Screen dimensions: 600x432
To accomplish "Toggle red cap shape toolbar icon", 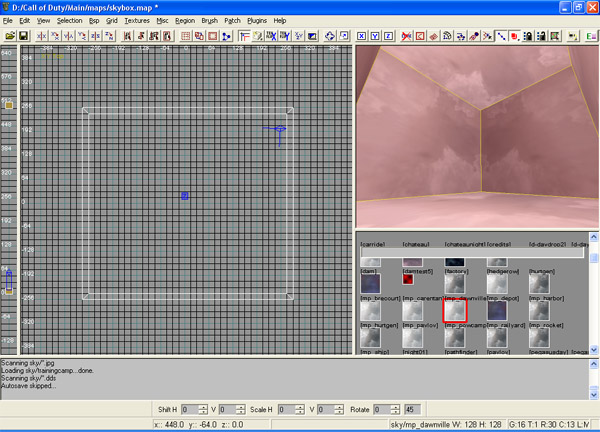I will pyautogui.click(x=514, y=36).
